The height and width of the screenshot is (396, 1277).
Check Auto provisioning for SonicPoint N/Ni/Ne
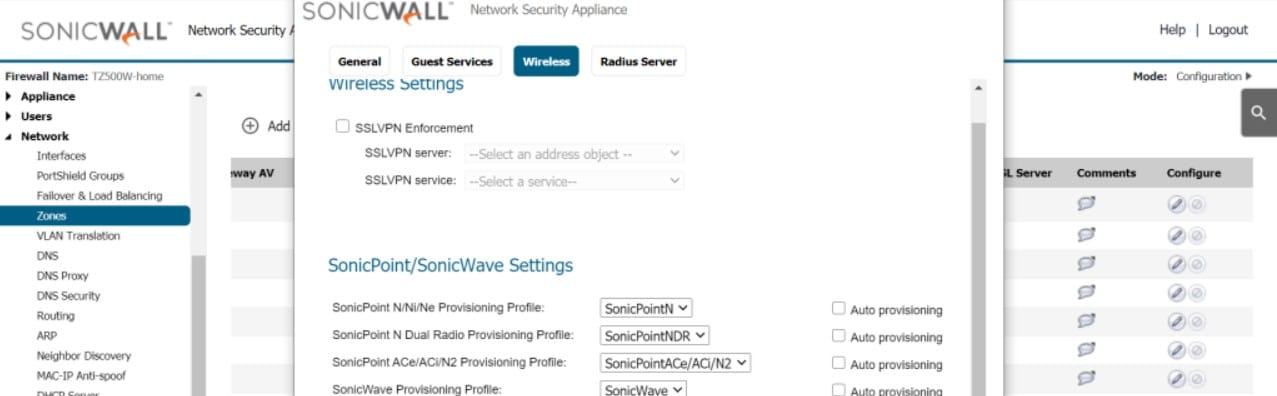click(839, 309)
